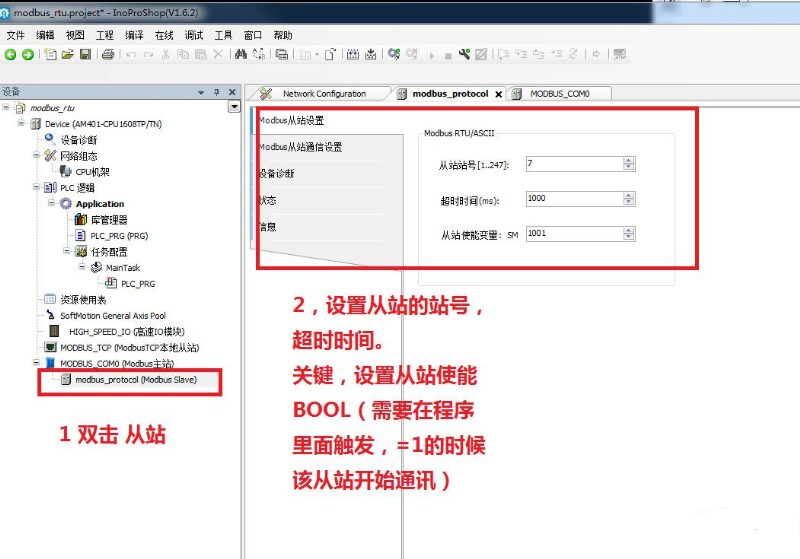Image resolution: width=800 pixels, height=559 pixels.
Task: Select SoftMotion General Axis Pool item
Action: [113, 316]
